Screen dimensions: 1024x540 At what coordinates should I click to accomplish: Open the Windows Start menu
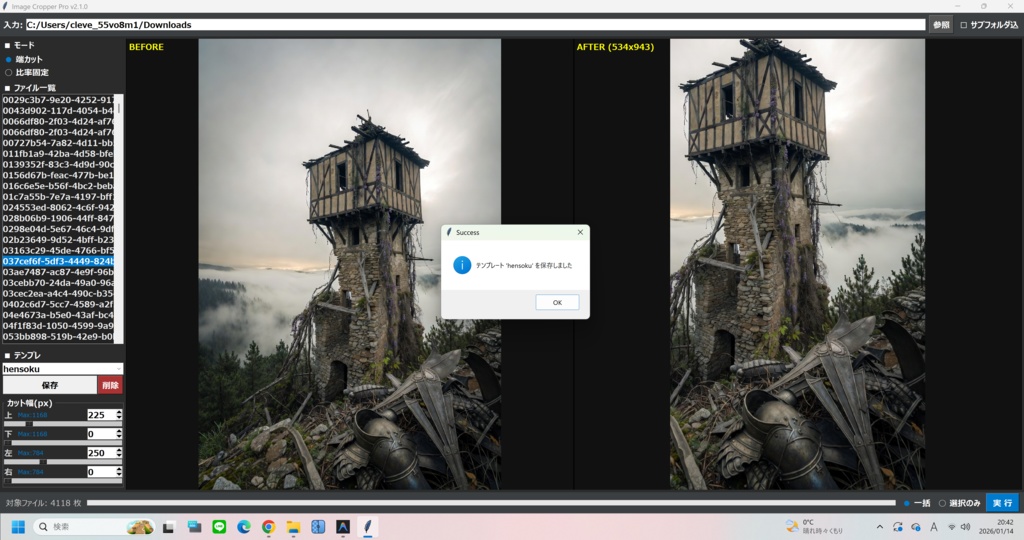click(18, 527)
